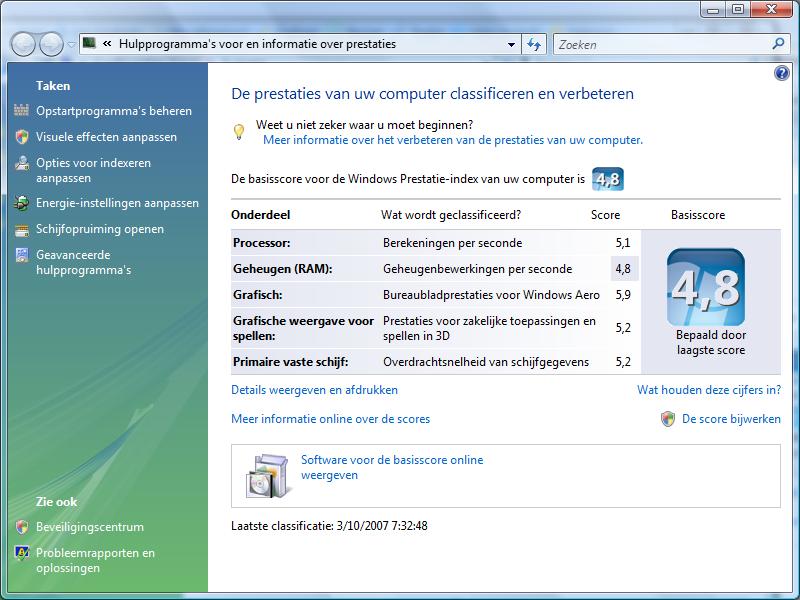Click the refresh arrows icon beside address bar
Screen dimensions: 800x600
tap(534, 44)
